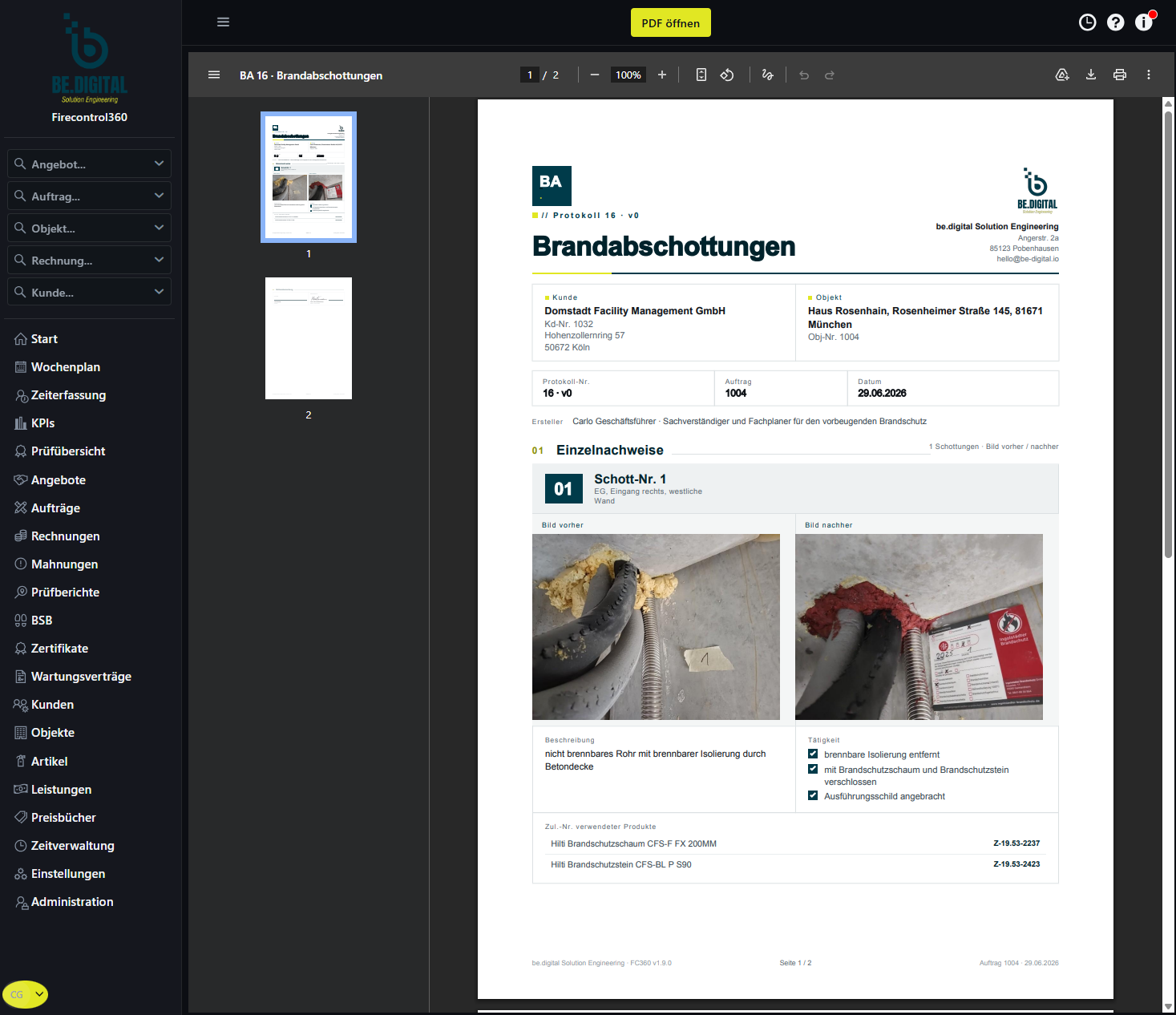This screenshot has width=1176, height=1015.
Task: Click 'Ausführungsschild angebracht' checkbox
Action: (x=813, y=795)
